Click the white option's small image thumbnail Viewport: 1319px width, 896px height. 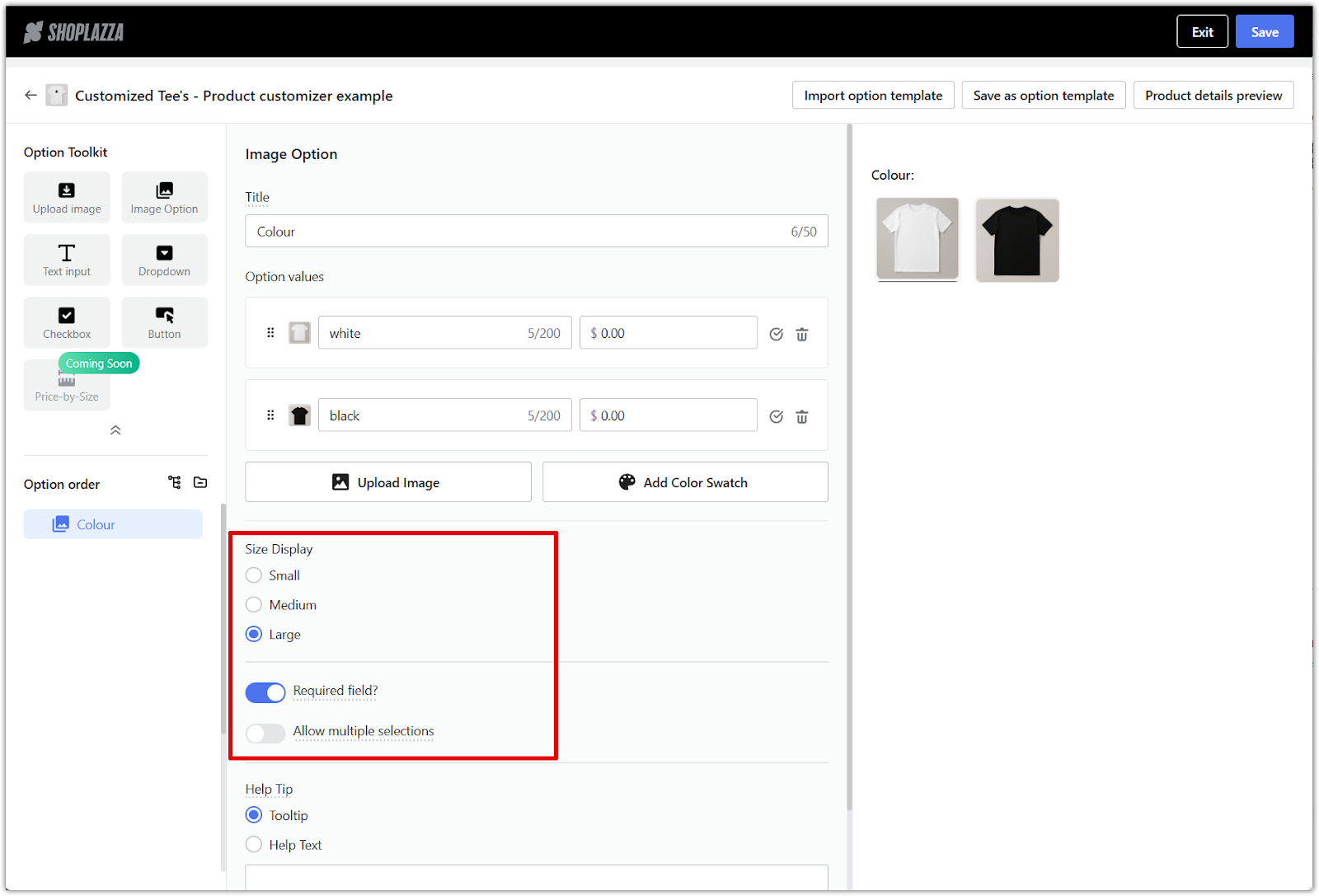click(299, 332)
